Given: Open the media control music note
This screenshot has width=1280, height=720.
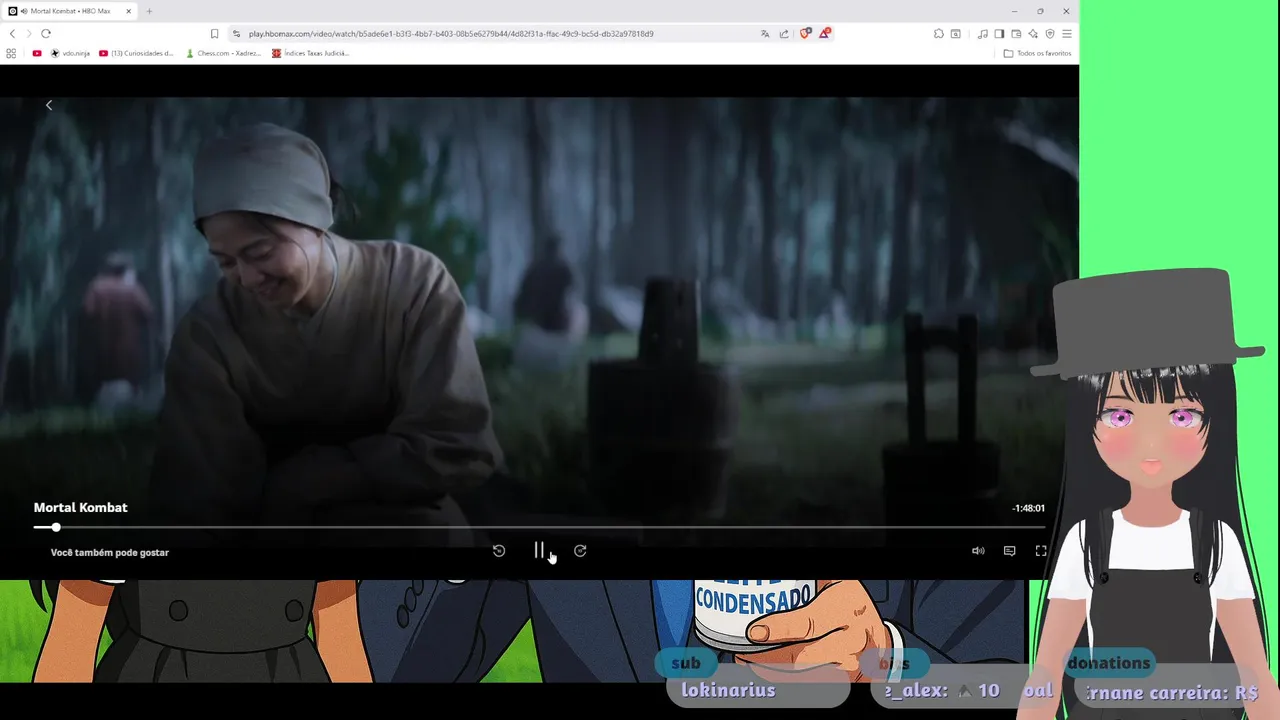Looking at the screenshot, I should tap(983, 33).
